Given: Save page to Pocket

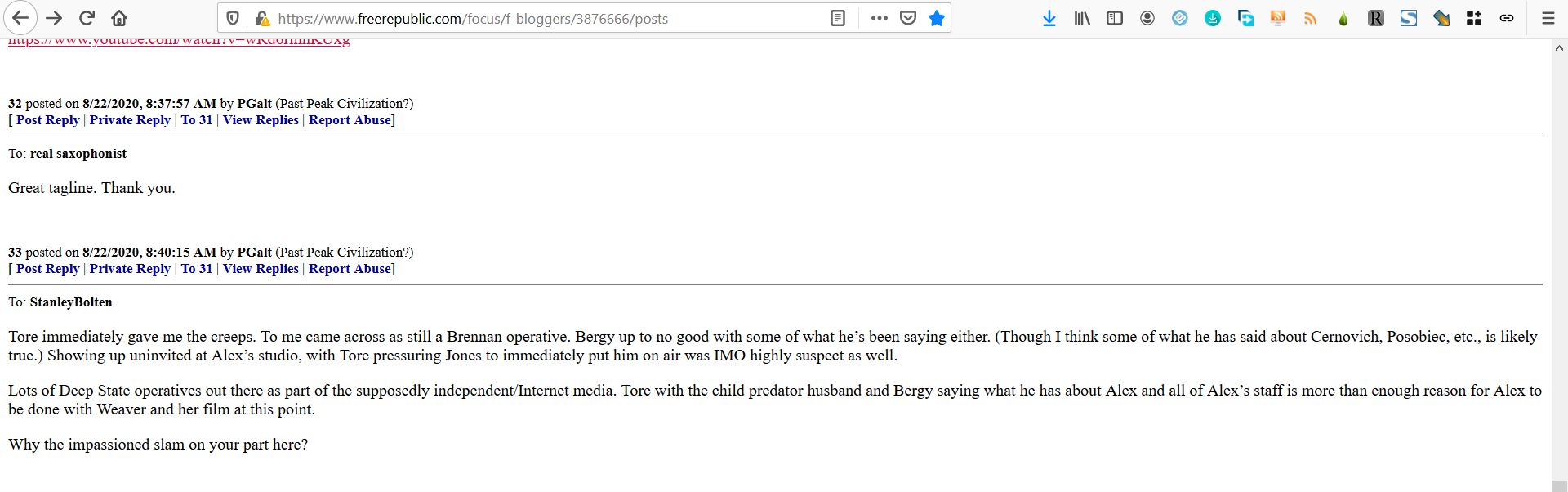Looking at the screenshot, I should (908, 18).
